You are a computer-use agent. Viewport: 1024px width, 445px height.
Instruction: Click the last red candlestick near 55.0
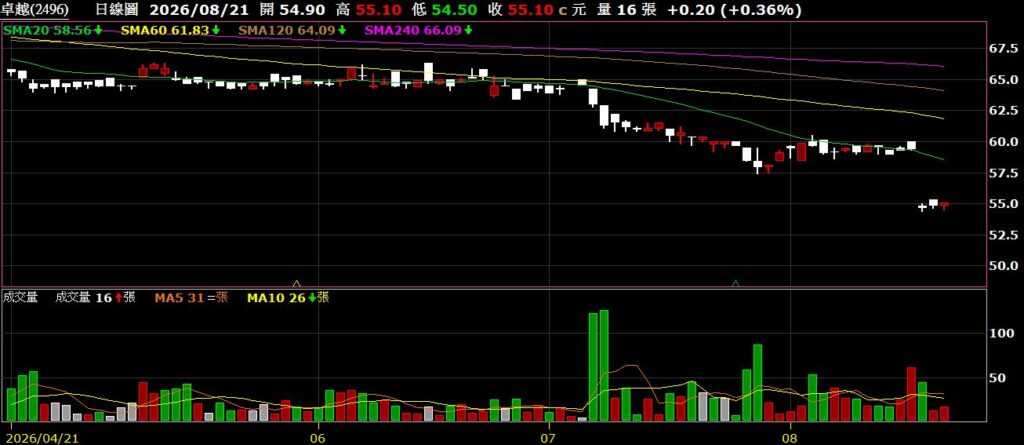coord(944,206)
